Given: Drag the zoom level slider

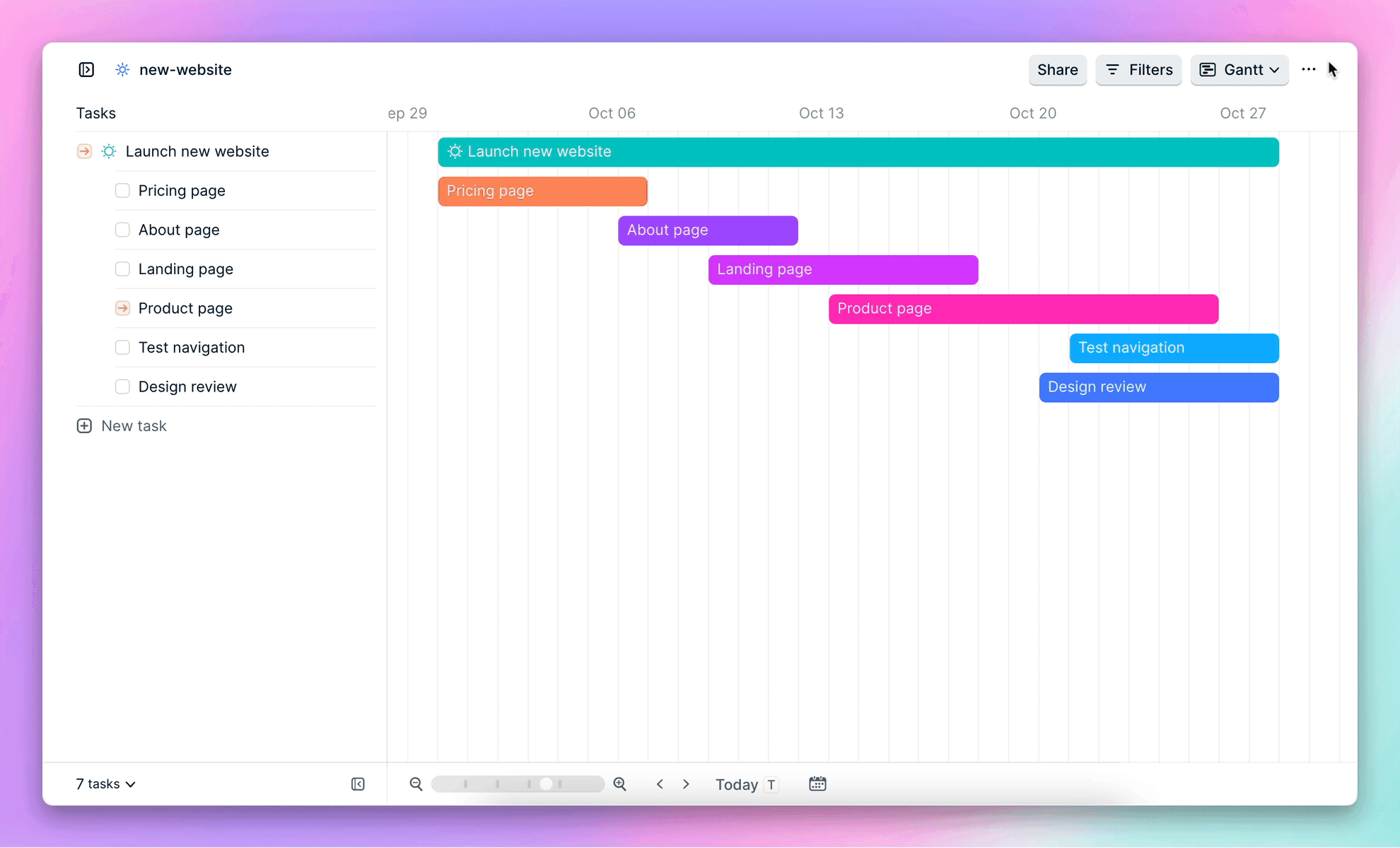Looking at the screenshot, I should pyautogui.click(x=547, y=783).
